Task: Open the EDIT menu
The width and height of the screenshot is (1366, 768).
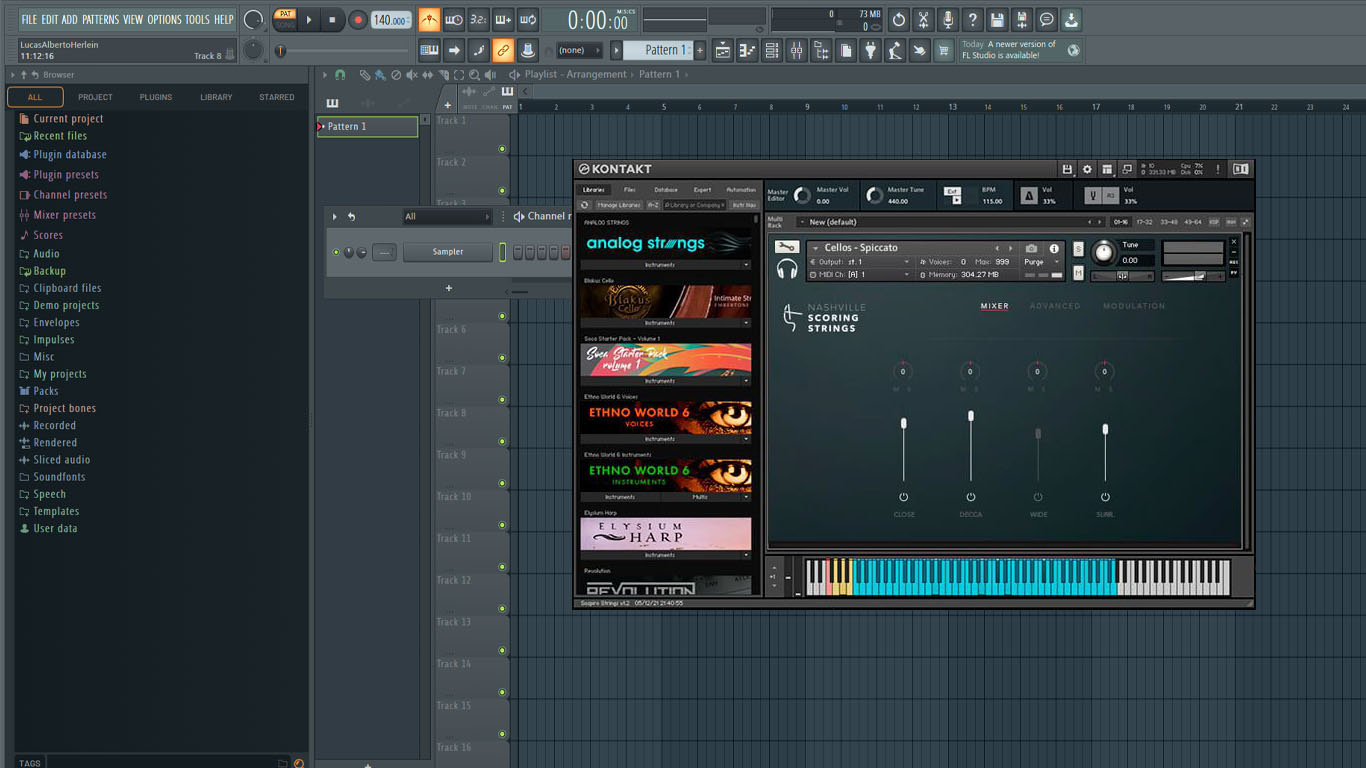Action: click(49, 19)
